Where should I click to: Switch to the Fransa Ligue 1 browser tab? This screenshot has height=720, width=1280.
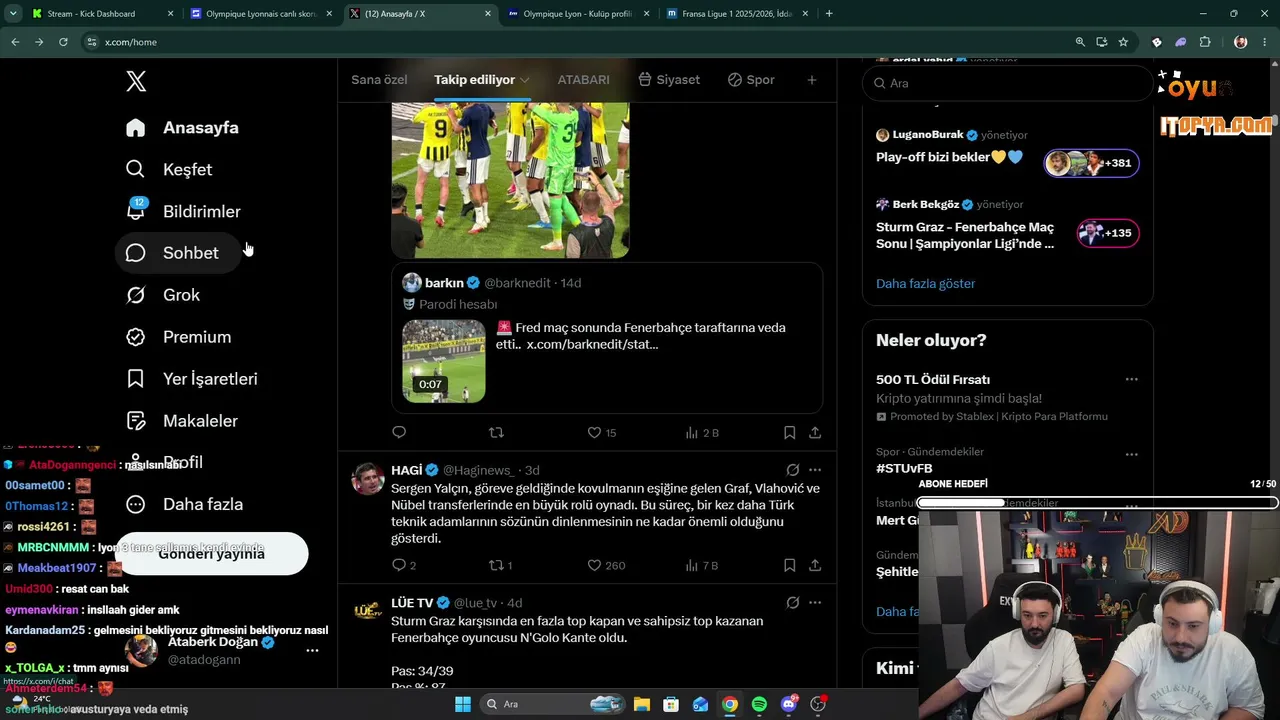pyautogui.click(x=737, y=14)
